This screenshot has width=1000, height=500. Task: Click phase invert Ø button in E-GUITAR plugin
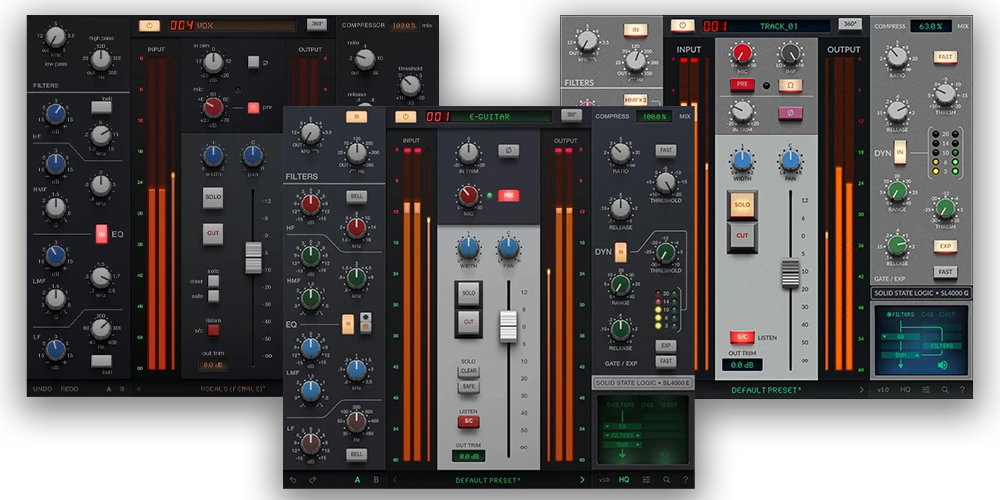pos(508,151)
